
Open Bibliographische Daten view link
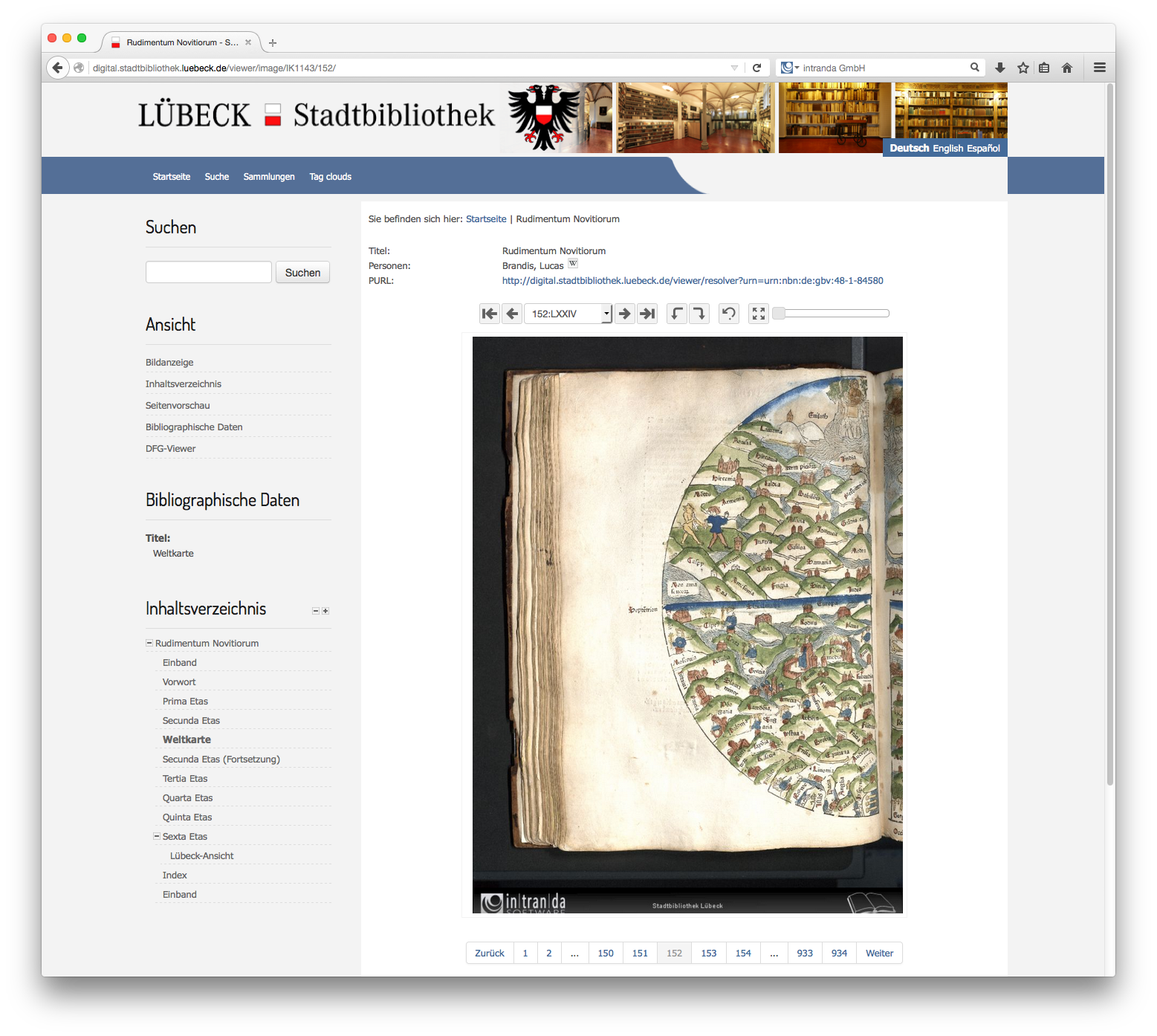tap(194, 427)
